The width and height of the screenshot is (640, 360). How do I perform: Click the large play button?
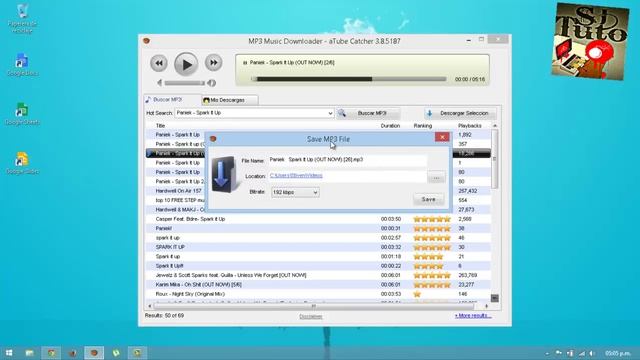point(186,64)
